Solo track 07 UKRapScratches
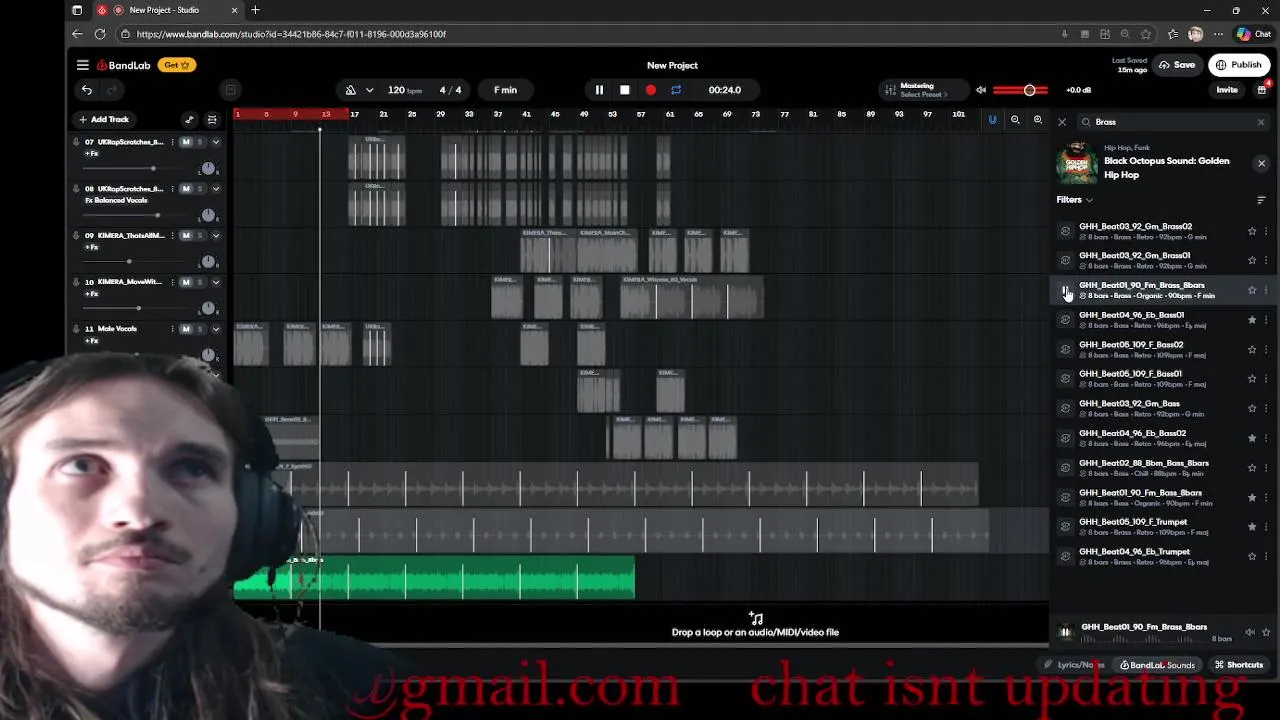Image resolution: width=1280 pixels, height=720 pixels. tap(200, 142)
